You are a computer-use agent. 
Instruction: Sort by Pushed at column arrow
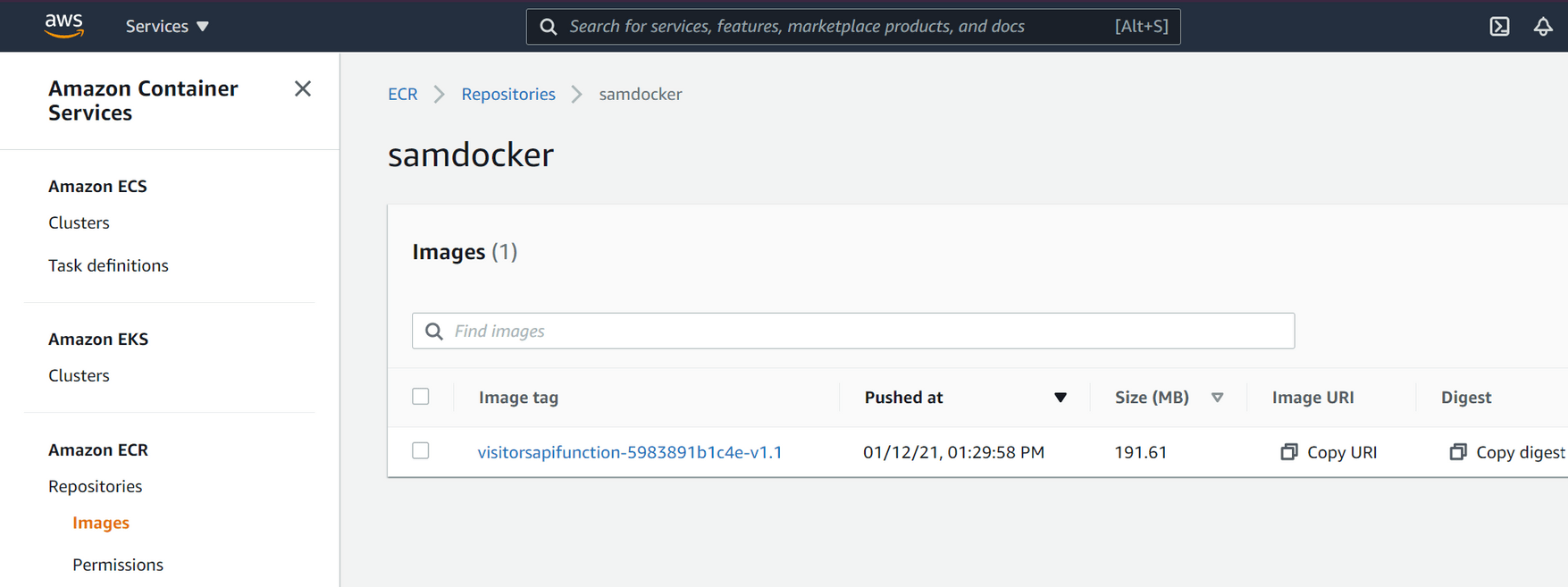[1060, 398]
